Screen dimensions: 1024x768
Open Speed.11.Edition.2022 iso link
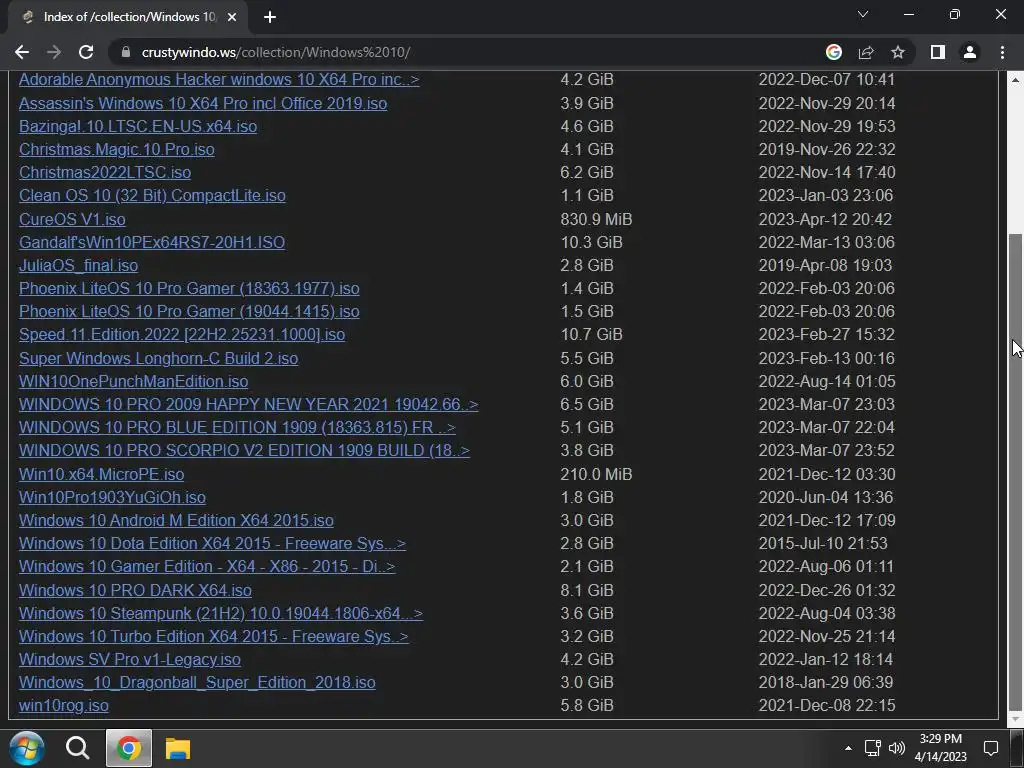point(182,334)
